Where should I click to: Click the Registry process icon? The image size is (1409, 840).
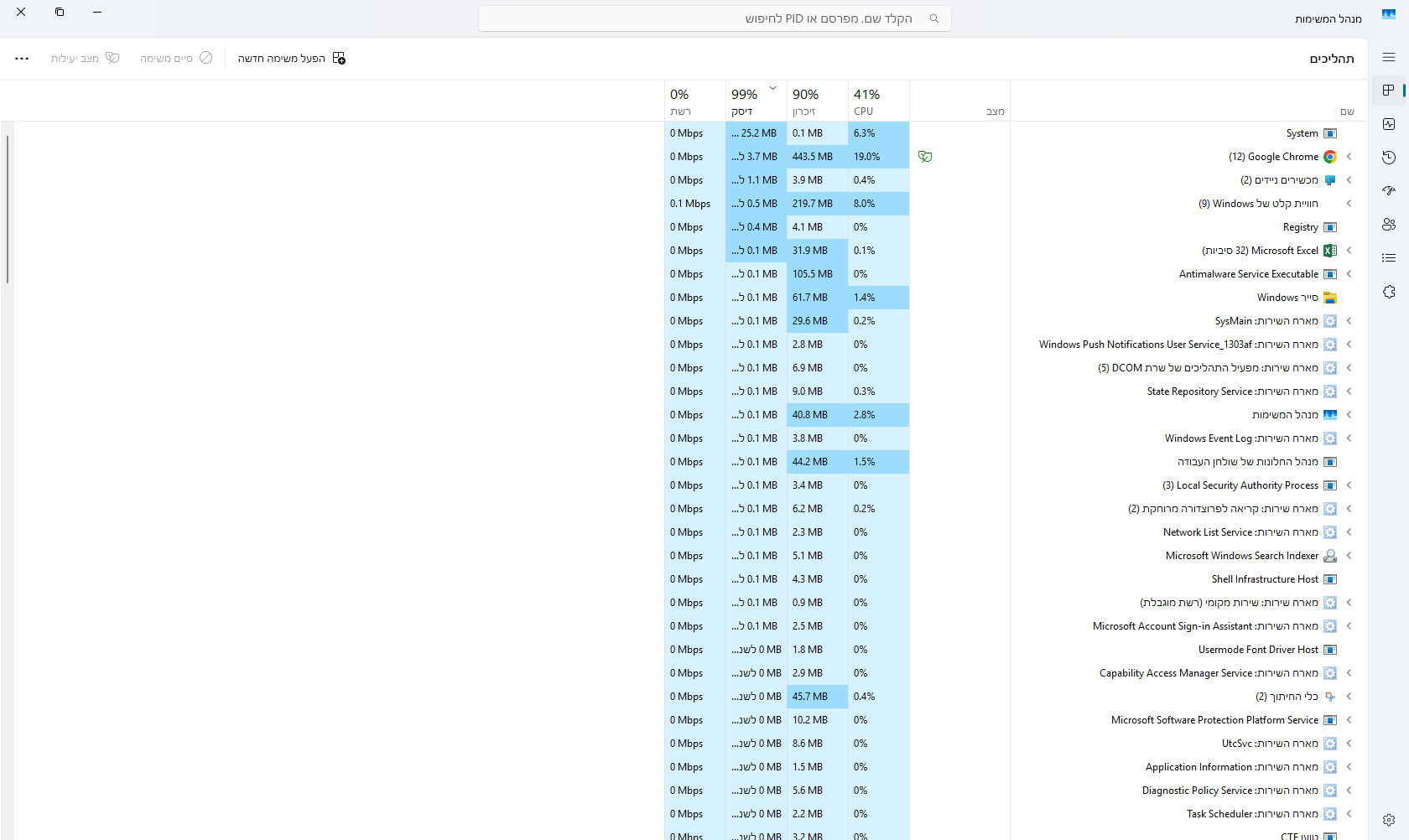click(x=1330, y=227)
